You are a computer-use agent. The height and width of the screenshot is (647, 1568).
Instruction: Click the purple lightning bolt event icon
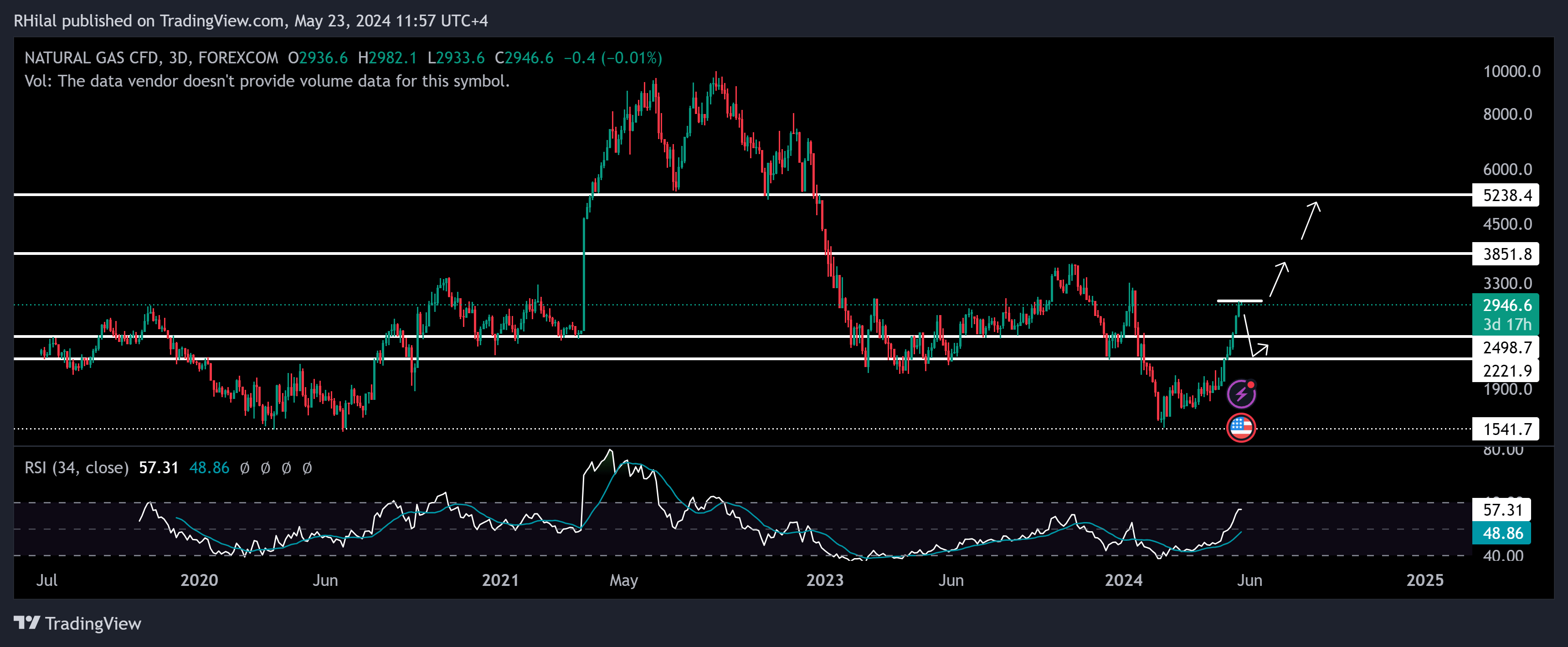[x=1241, y=393]
